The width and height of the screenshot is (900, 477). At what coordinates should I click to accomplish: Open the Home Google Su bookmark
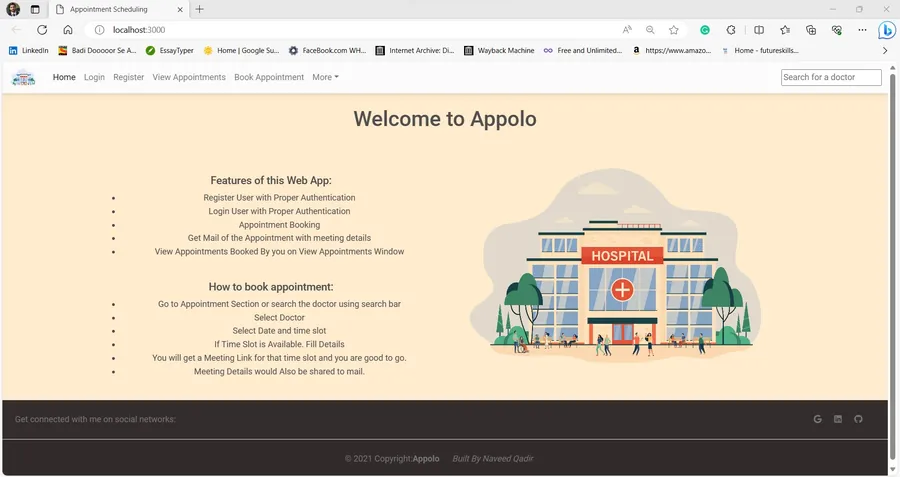coord(241,51)
